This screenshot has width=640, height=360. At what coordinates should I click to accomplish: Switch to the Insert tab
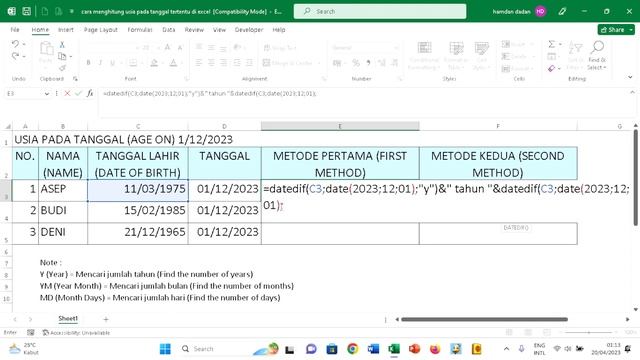click(66, 30)
